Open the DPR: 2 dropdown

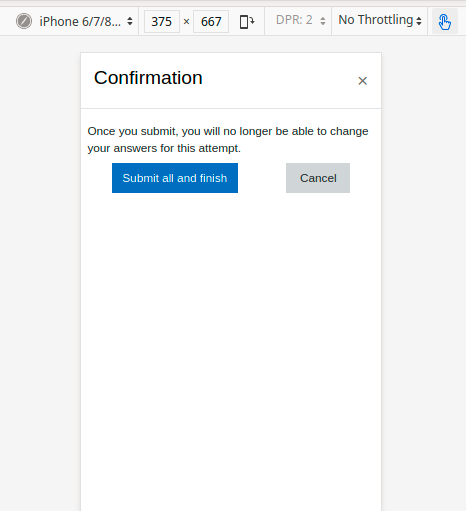pos(300,21)
